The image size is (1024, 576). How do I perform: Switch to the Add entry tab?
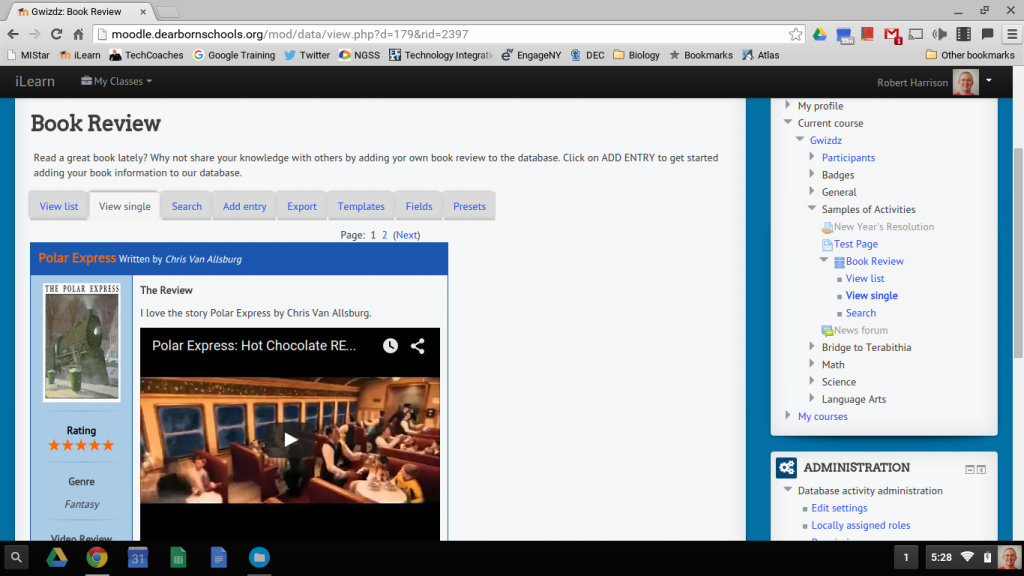(244, 206)
